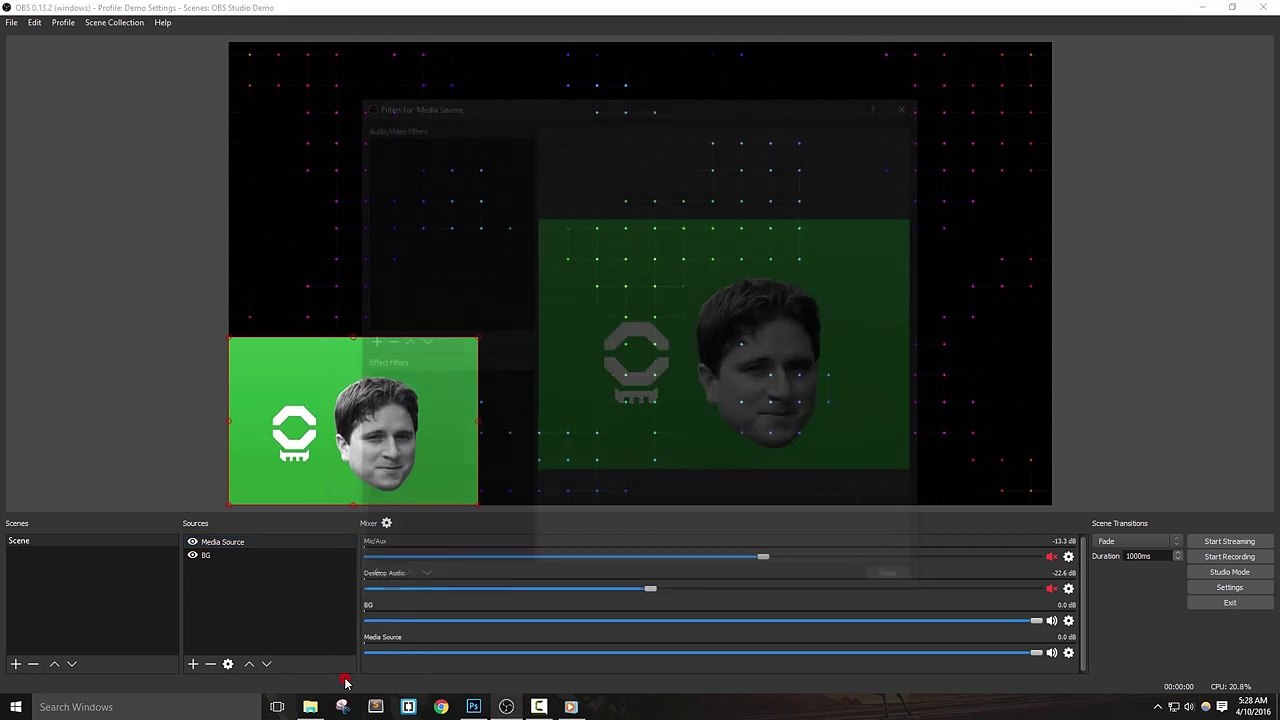Remove selected source with minus icon
Screen dimensions: 1280x720
point(210,664)
